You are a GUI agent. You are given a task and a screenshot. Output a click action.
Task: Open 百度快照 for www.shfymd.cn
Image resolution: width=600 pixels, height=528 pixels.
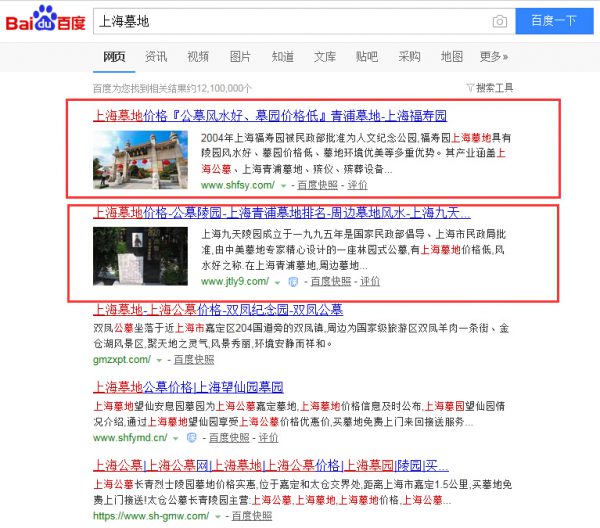click(229, 438)
